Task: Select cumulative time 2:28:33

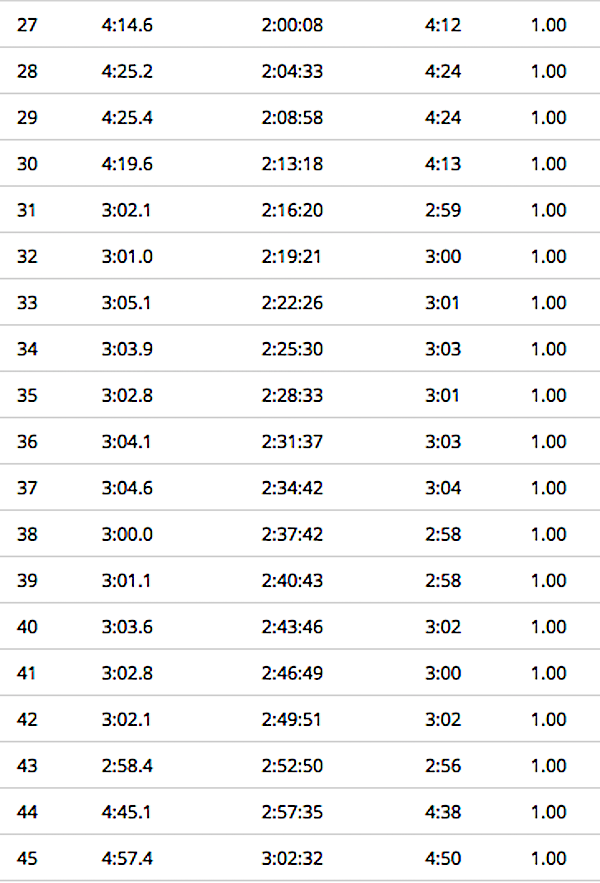Action: pyautogui.click(x=292, y=395)
